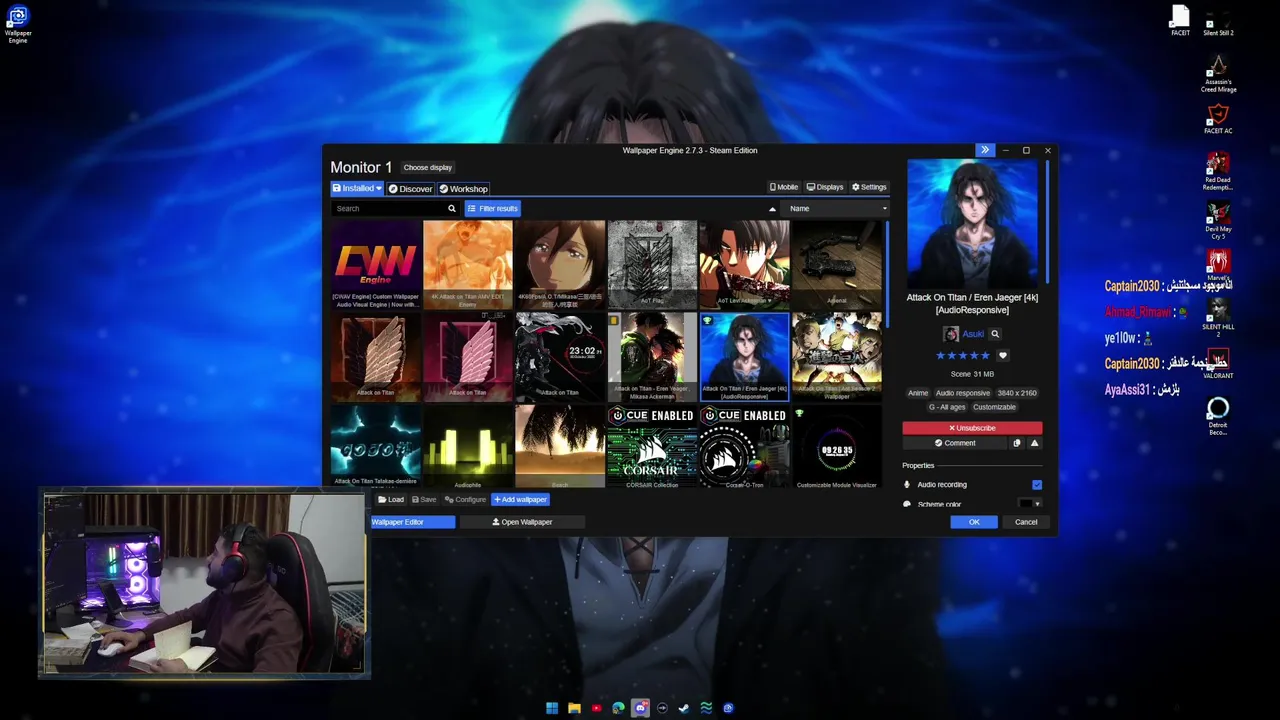Click the magnifier icon next to author Asuki
1280x720 pixels.
coord(995,334)
